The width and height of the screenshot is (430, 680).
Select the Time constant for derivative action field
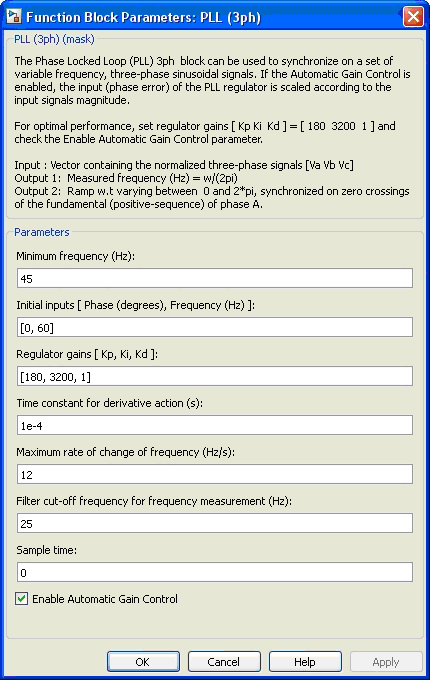215,425
